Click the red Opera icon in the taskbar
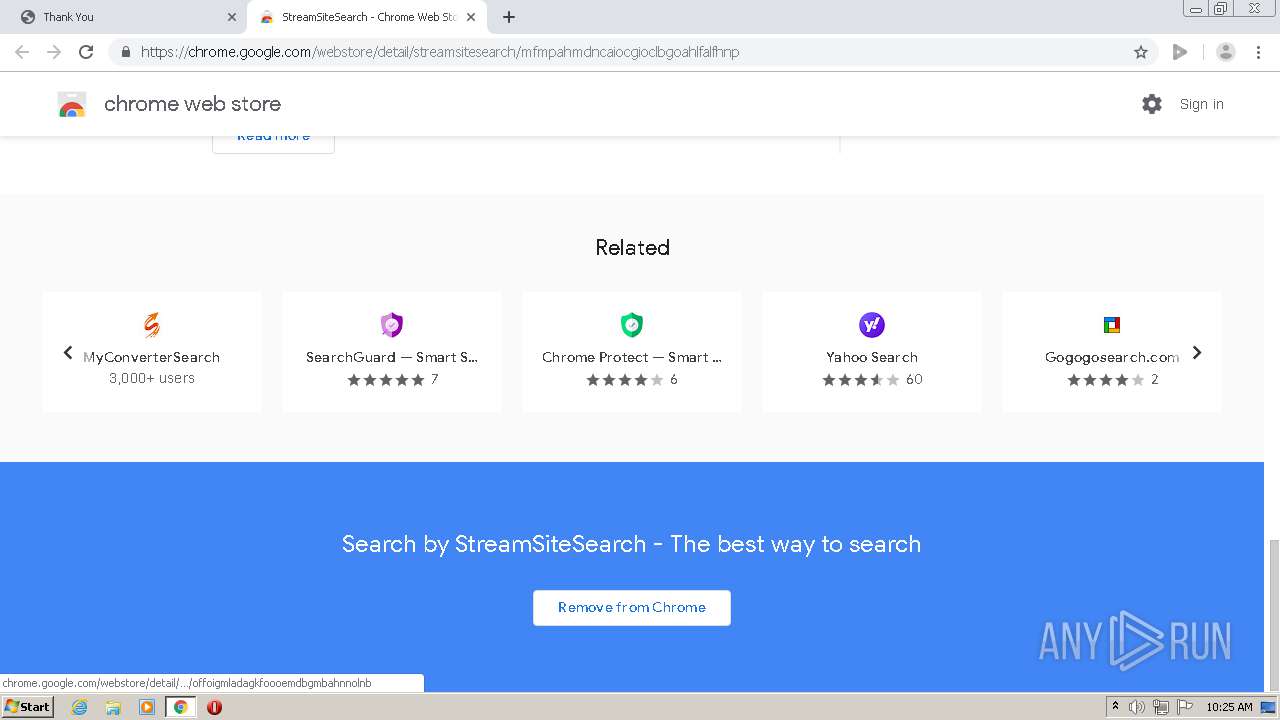 pos(214,707)
